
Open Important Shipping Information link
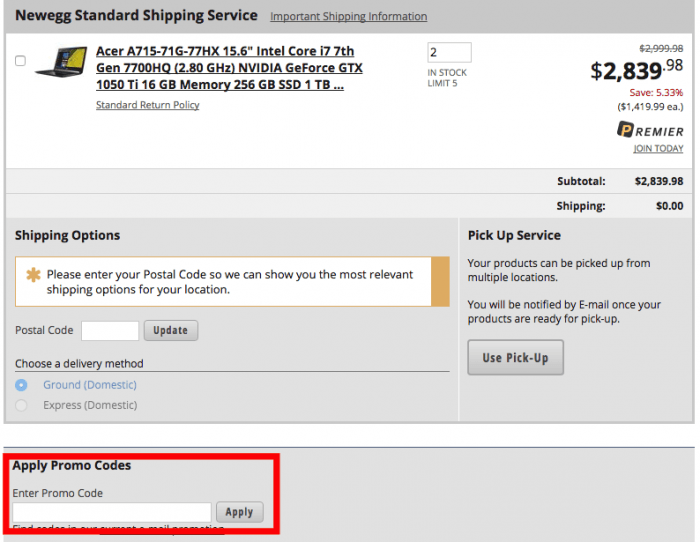[x=348, y=17]
